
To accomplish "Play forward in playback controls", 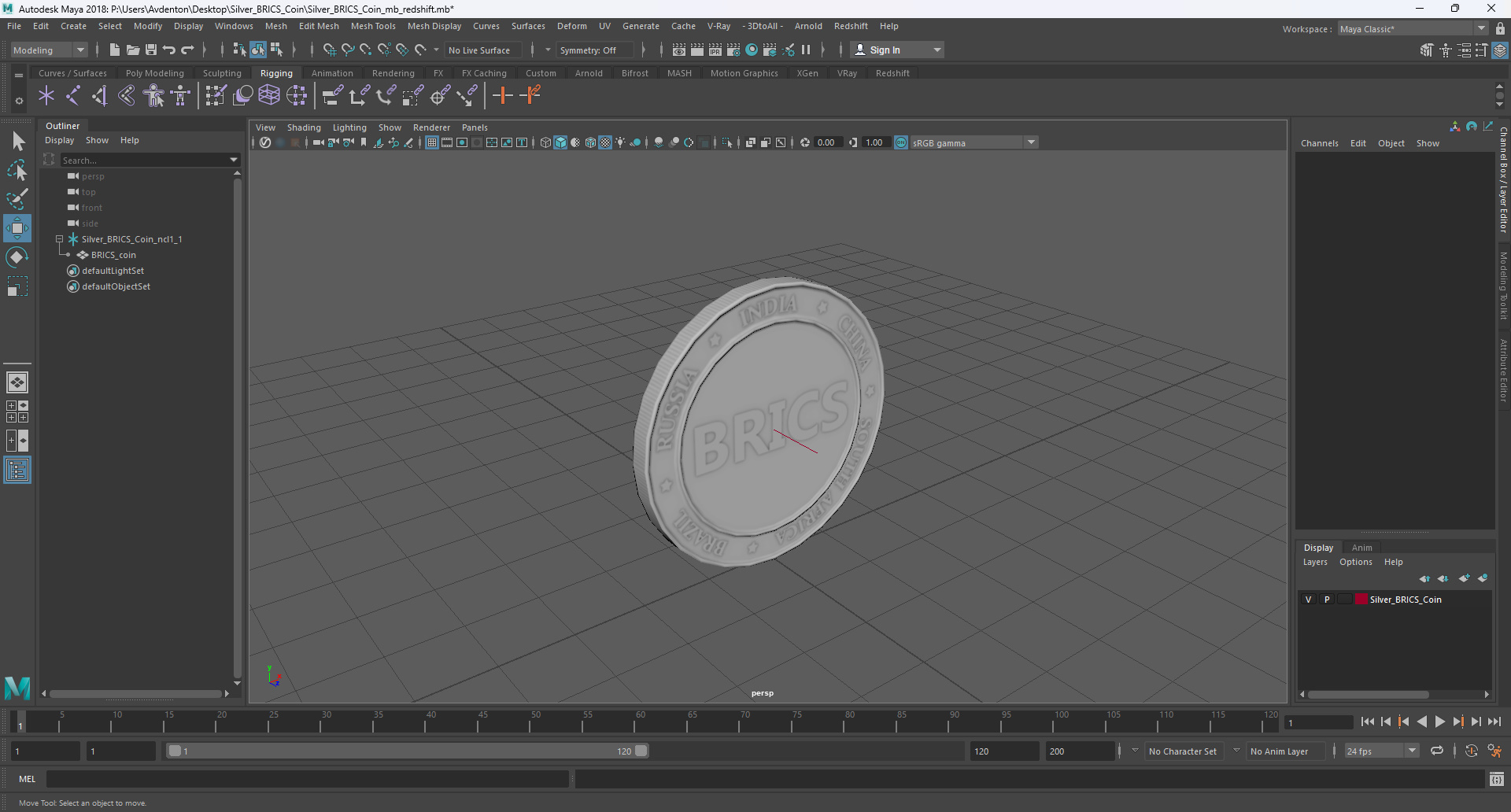I will click(1440, 722).
